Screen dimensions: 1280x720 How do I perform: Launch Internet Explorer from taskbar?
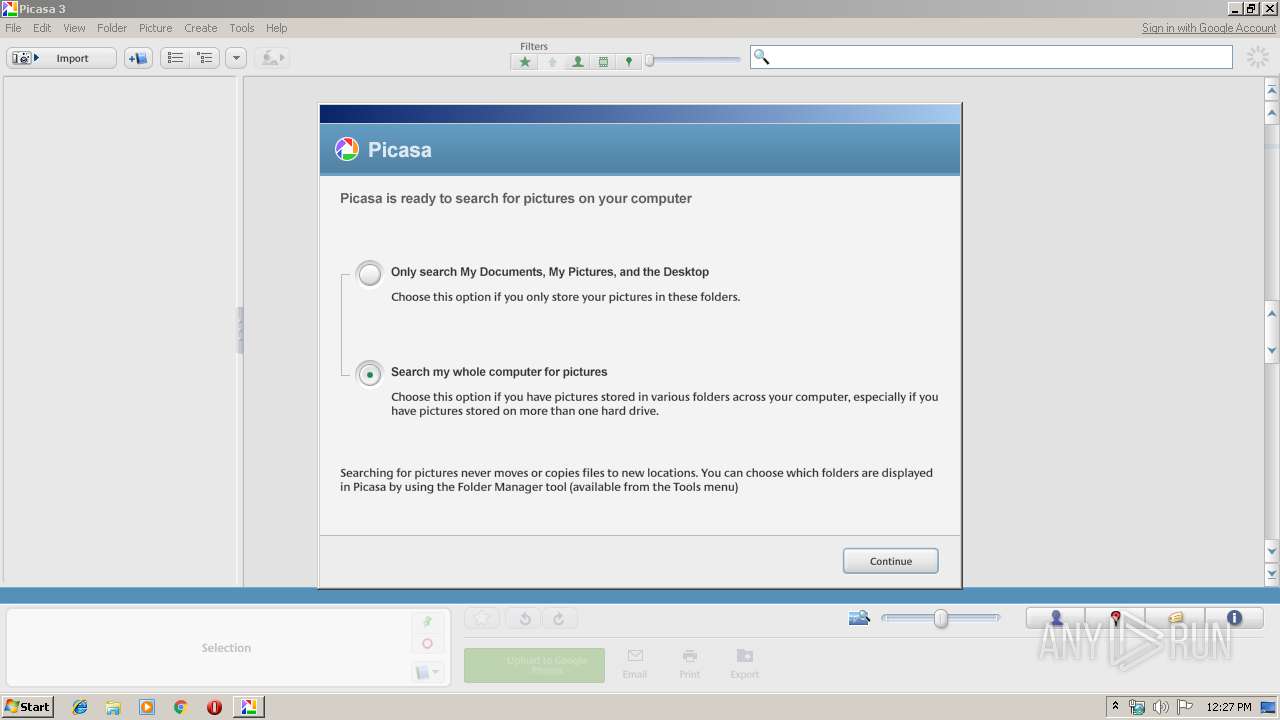pyautogui.click(x=80, y=707)
